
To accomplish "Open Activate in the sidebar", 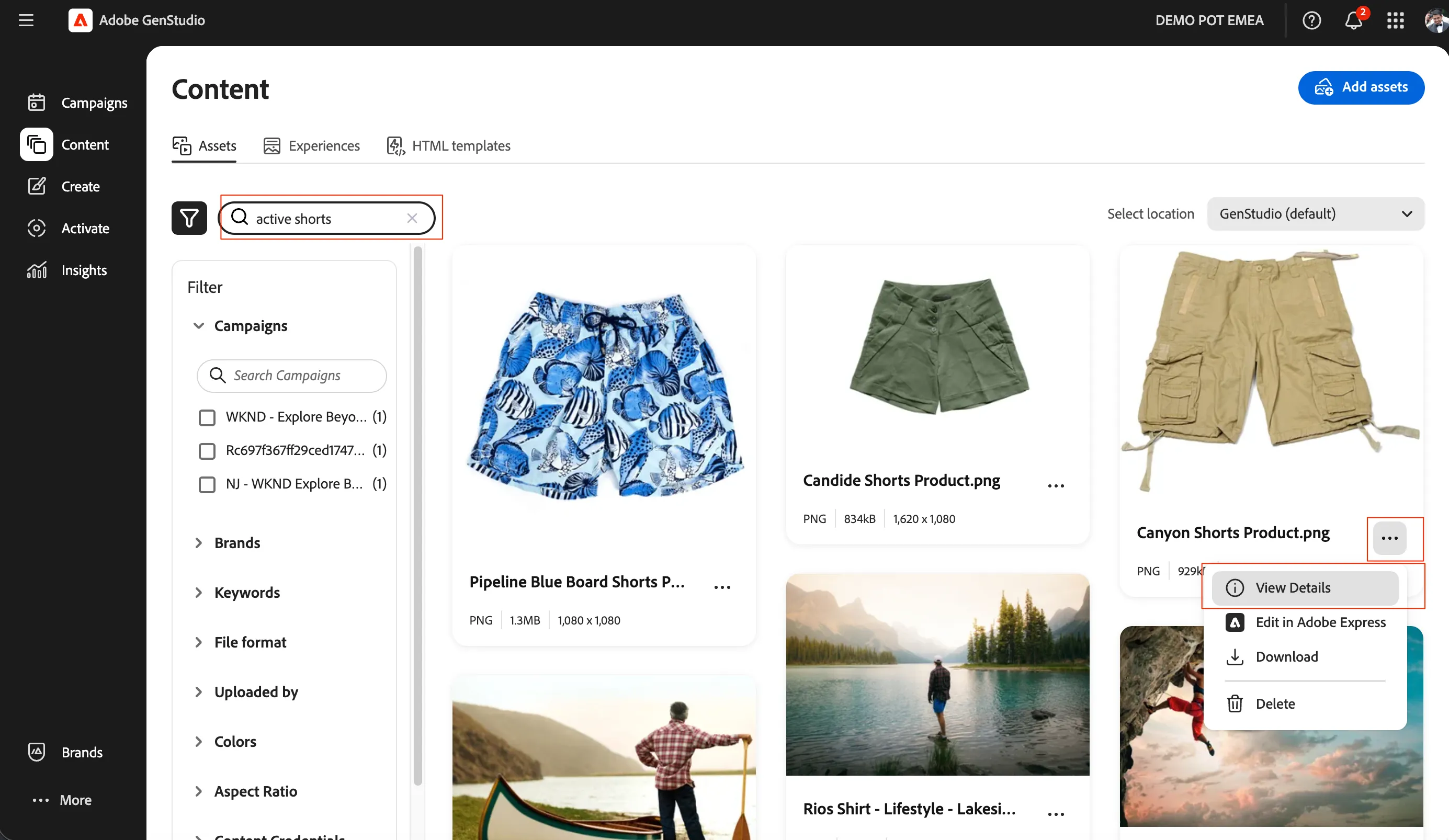I will tap(69, 228).
